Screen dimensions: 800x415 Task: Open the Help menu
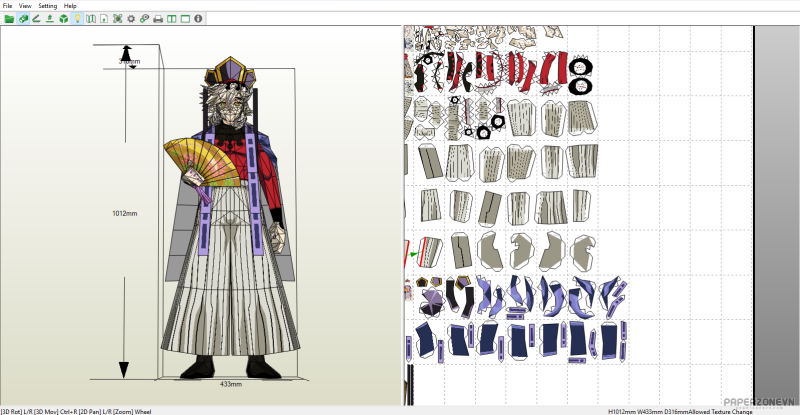[70, 5]
